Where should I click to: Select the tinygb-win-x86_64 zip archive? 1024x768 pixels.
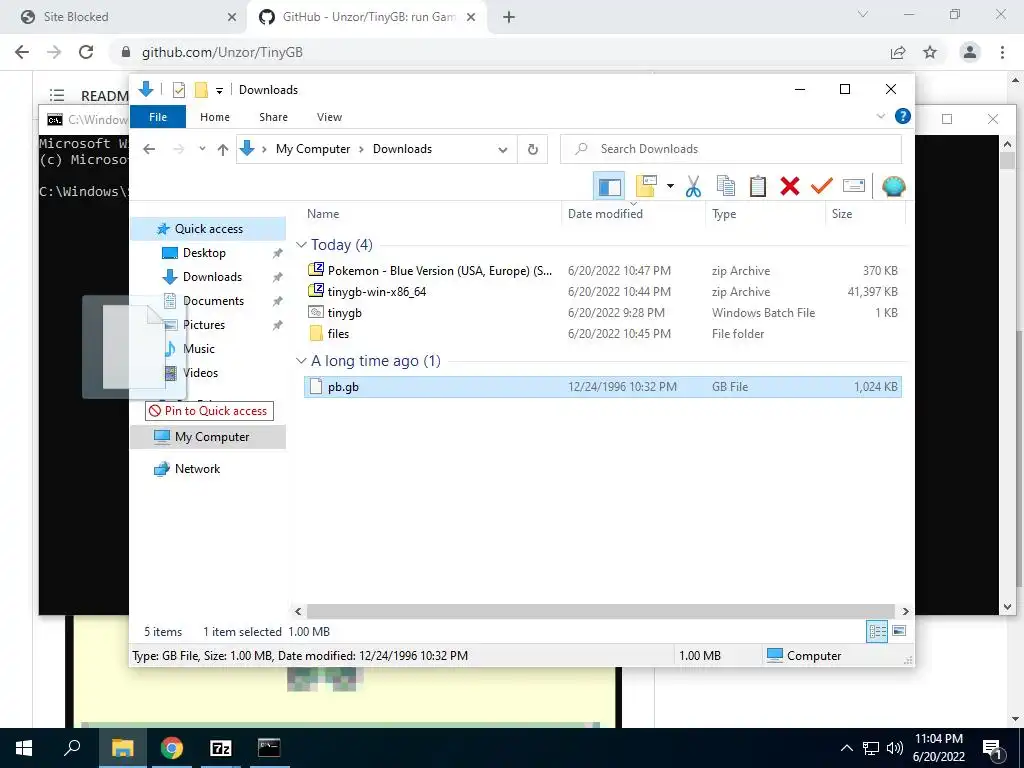click(x=603, y=291)
